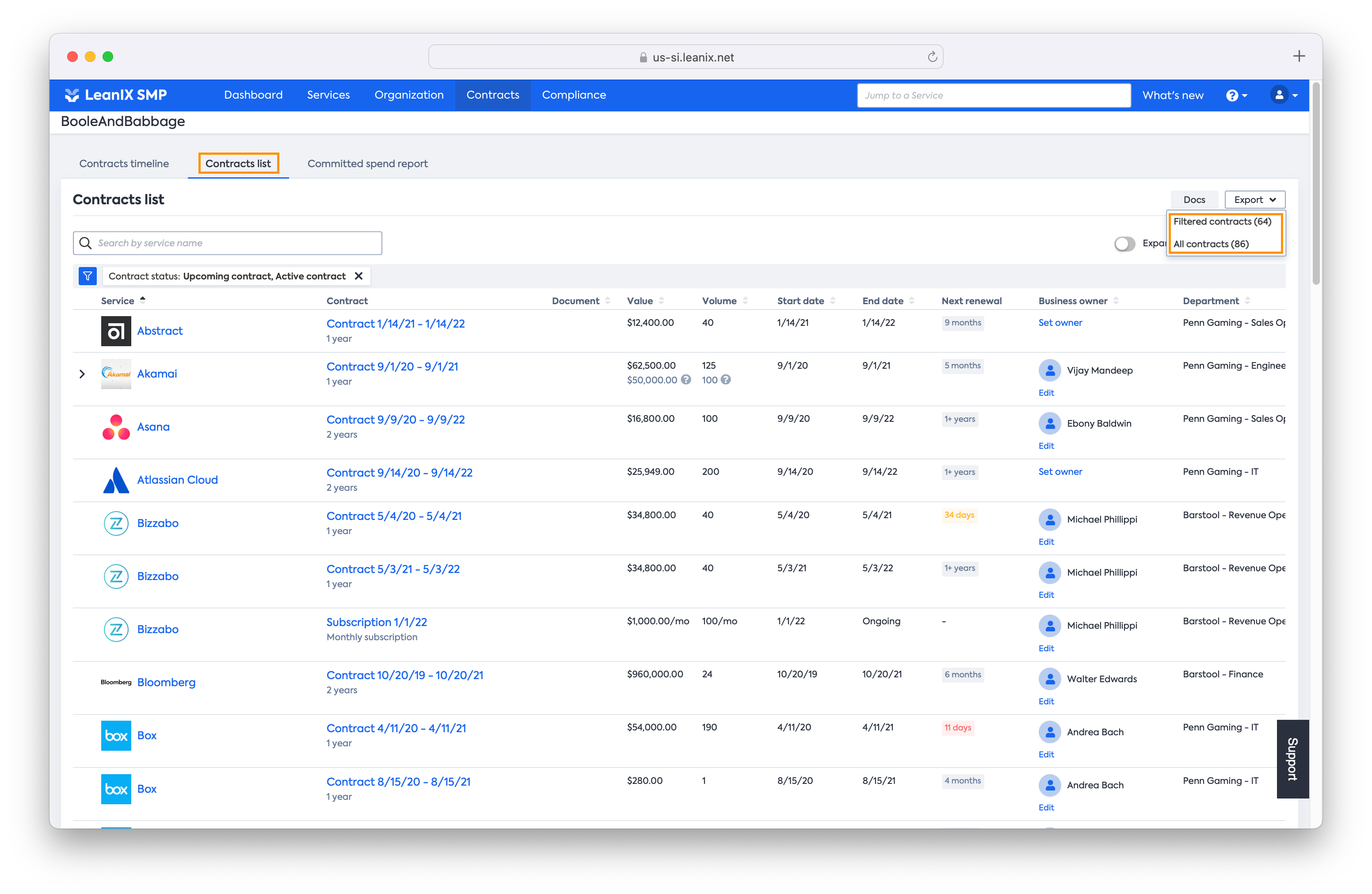Viewport: 1372px width, 894px height.
Task: Click the help icon next to $50,000.00
Action: point(686,379)
